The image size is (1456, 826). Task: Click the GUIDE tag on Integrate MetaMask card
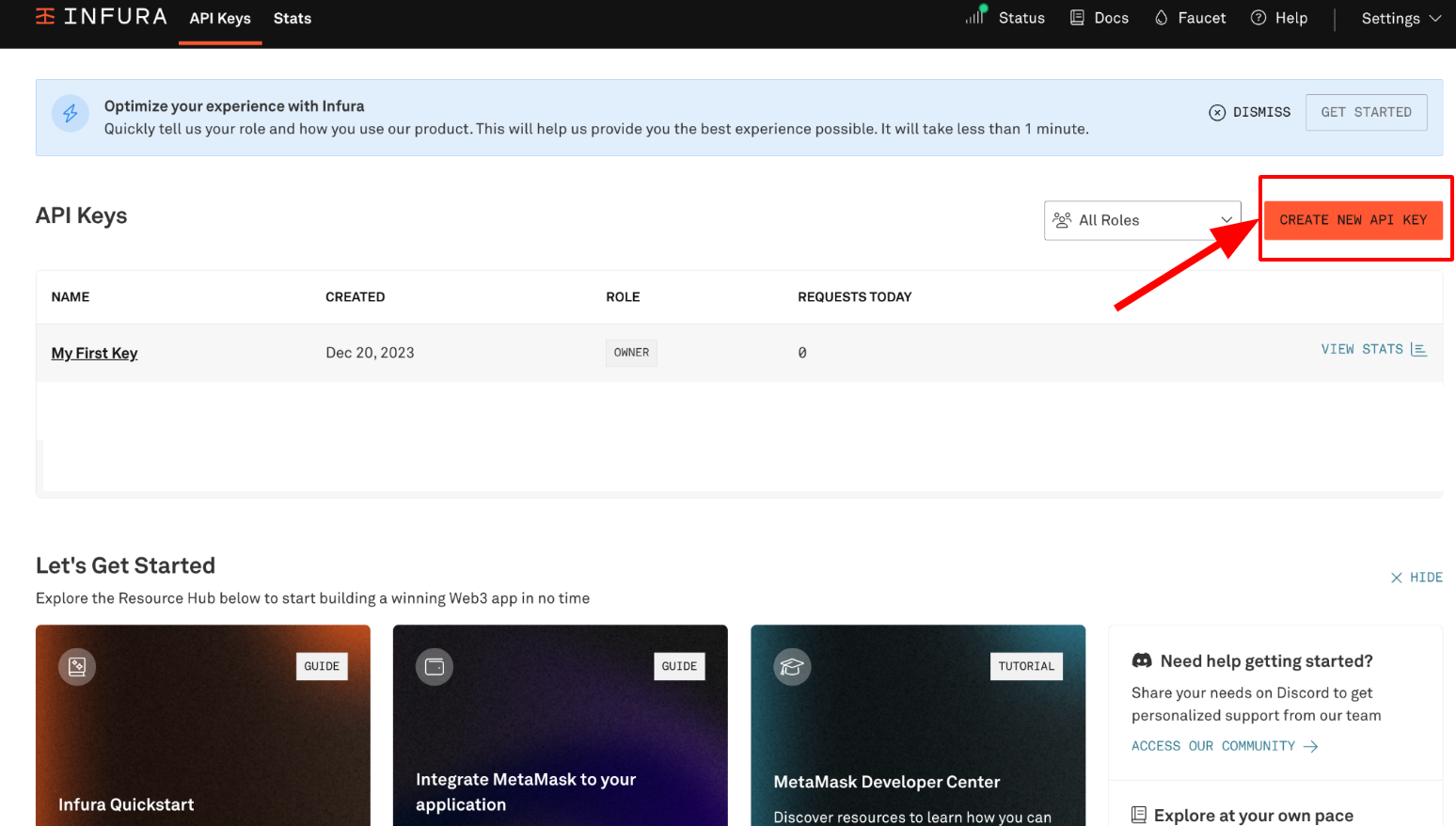[x=679, y=666]
